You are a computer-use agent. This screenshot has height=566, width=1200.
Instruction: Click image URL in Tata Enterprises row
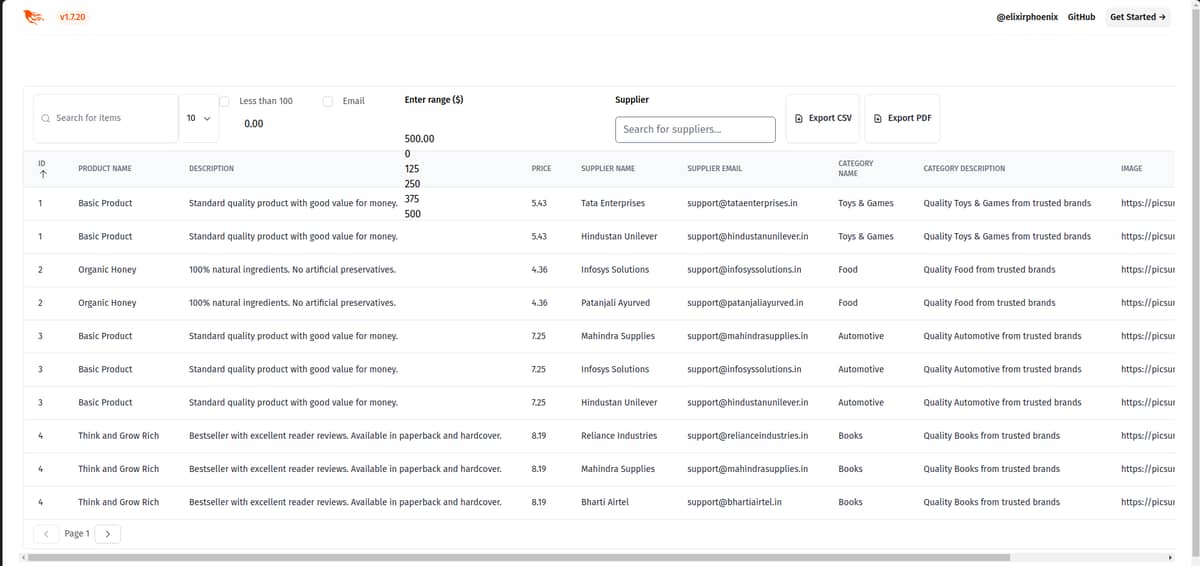coord(1147,203)
